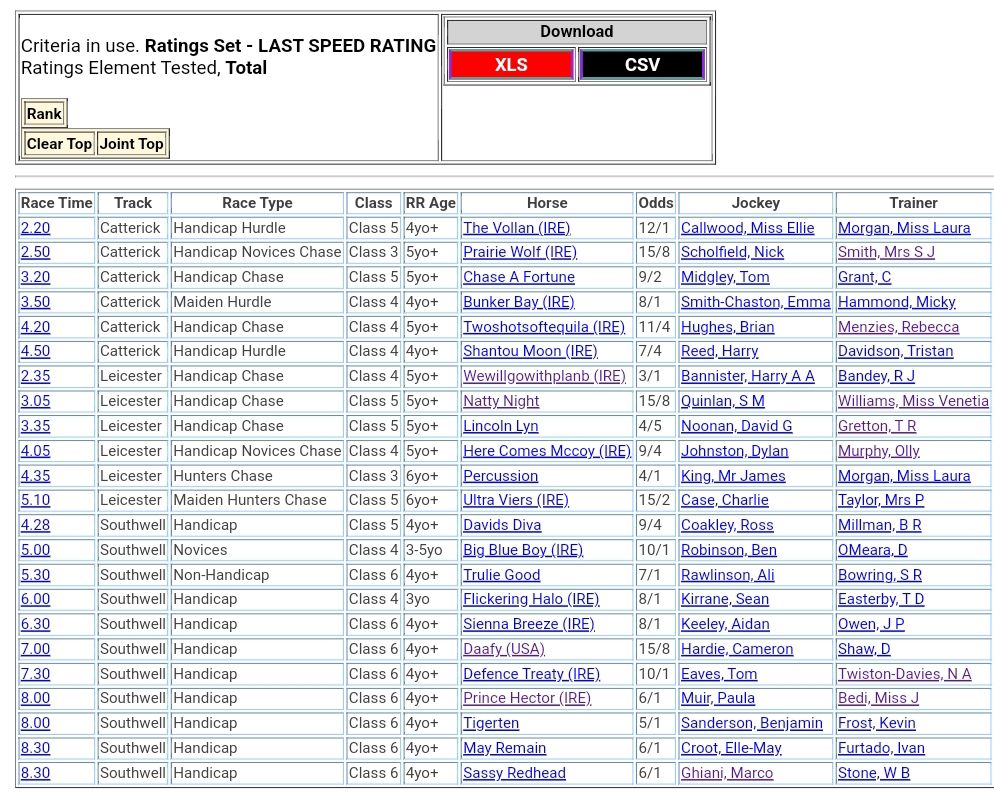View jockey King, Mr James
Screen dimensions: 994x805
pos(733,476)
